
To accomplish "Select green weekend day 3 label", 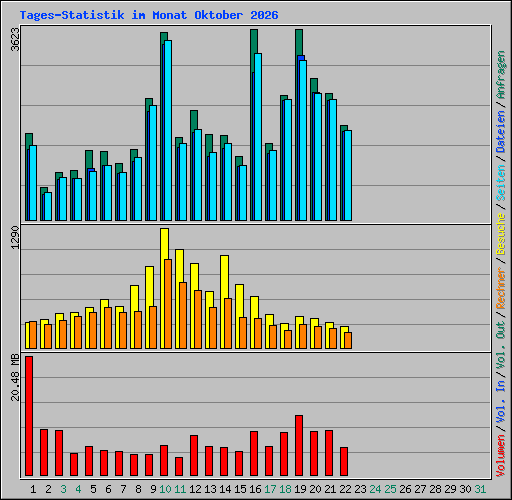I will point(63,489).
